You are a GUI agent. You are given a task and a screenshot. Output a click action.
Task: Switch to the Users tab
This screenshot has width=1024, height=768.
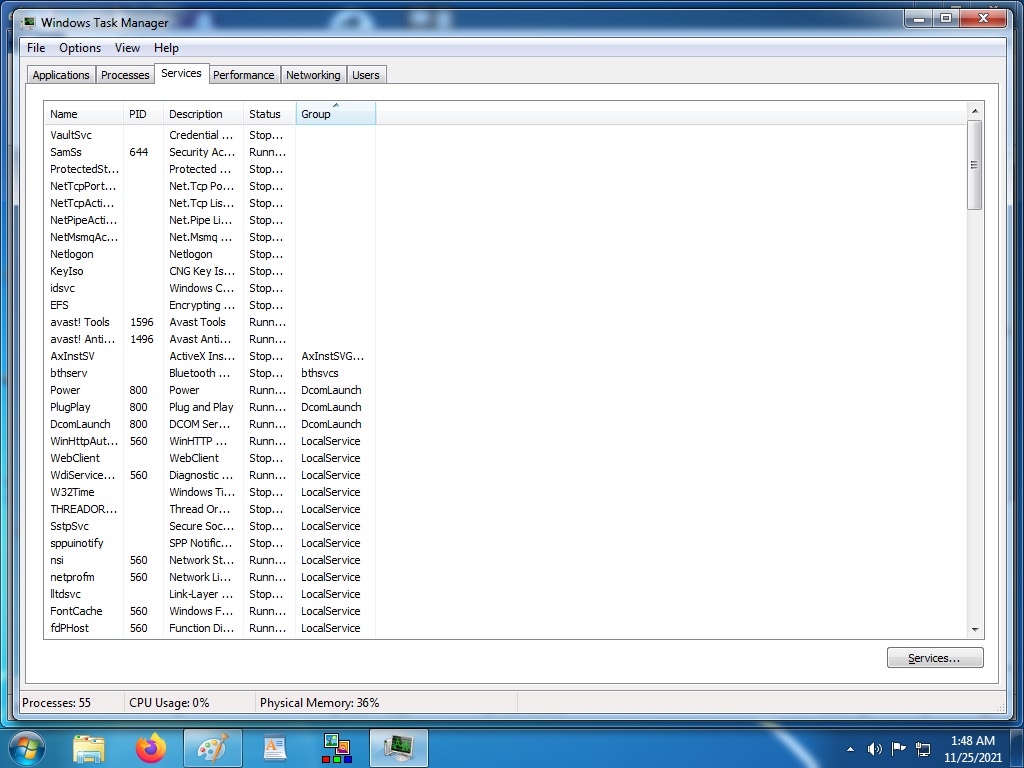[366, 75]
